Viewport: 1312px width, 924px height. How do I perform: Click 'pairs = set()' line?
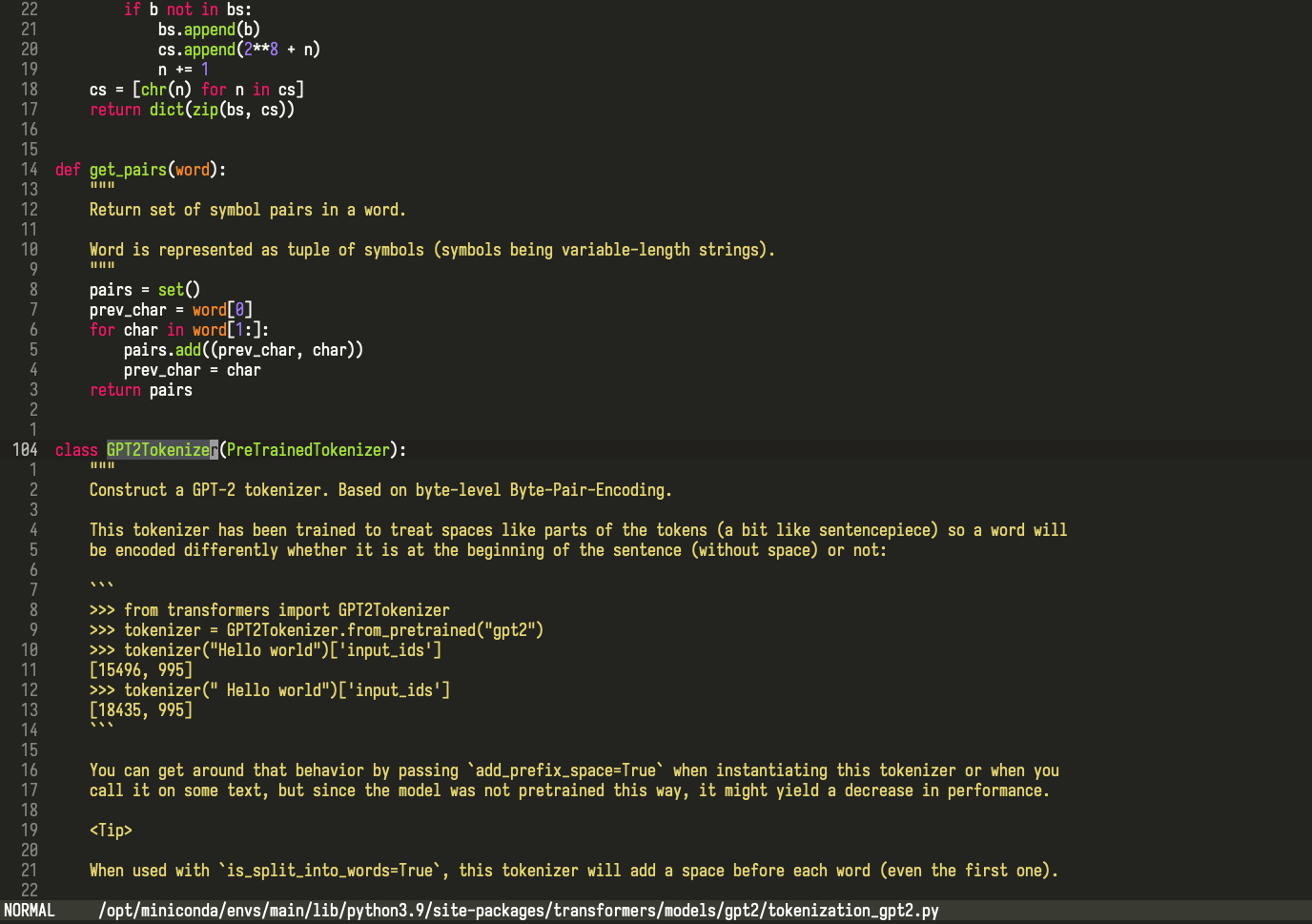[145, 290]
